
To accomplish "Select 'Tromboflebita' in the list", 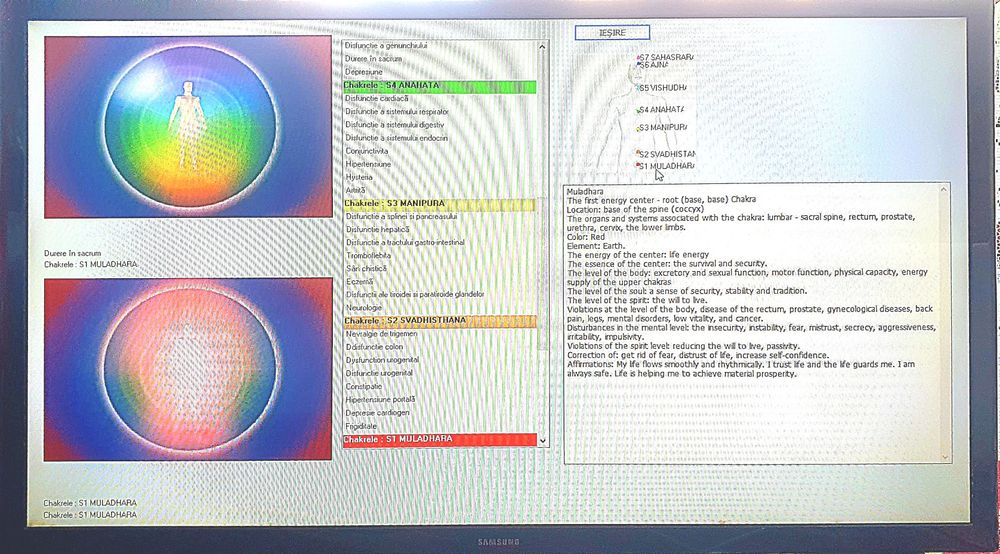I will (369, 256).
